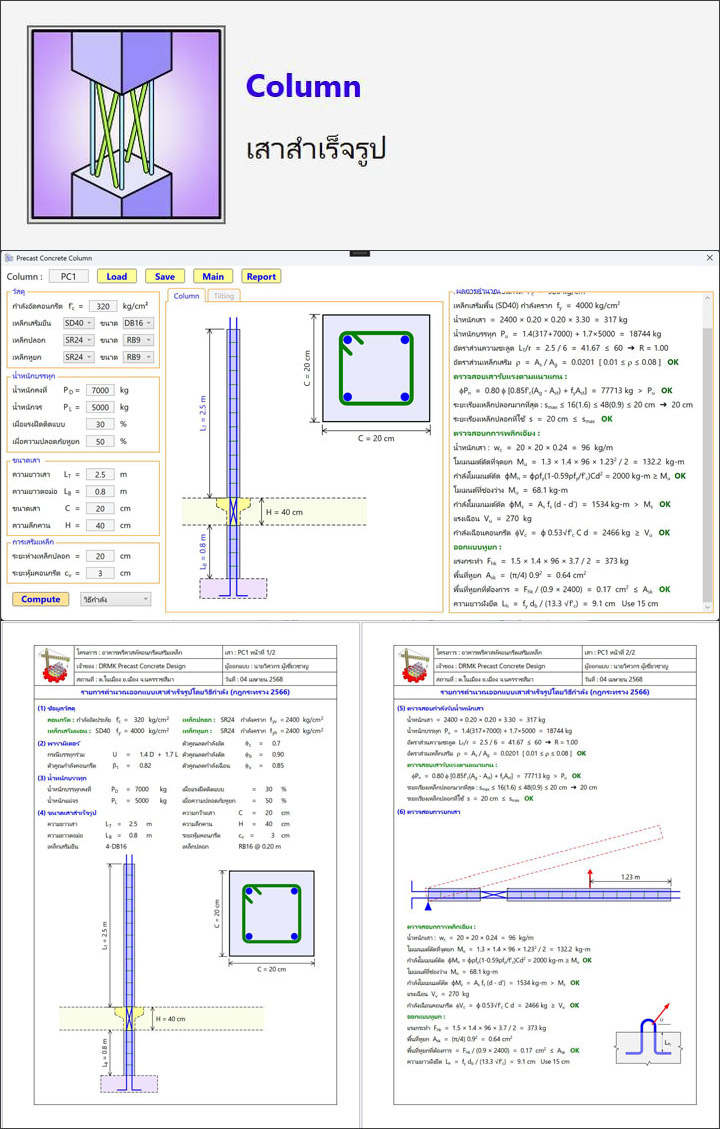
Task: Click the LT column length field 2.5
Action: 99,474
